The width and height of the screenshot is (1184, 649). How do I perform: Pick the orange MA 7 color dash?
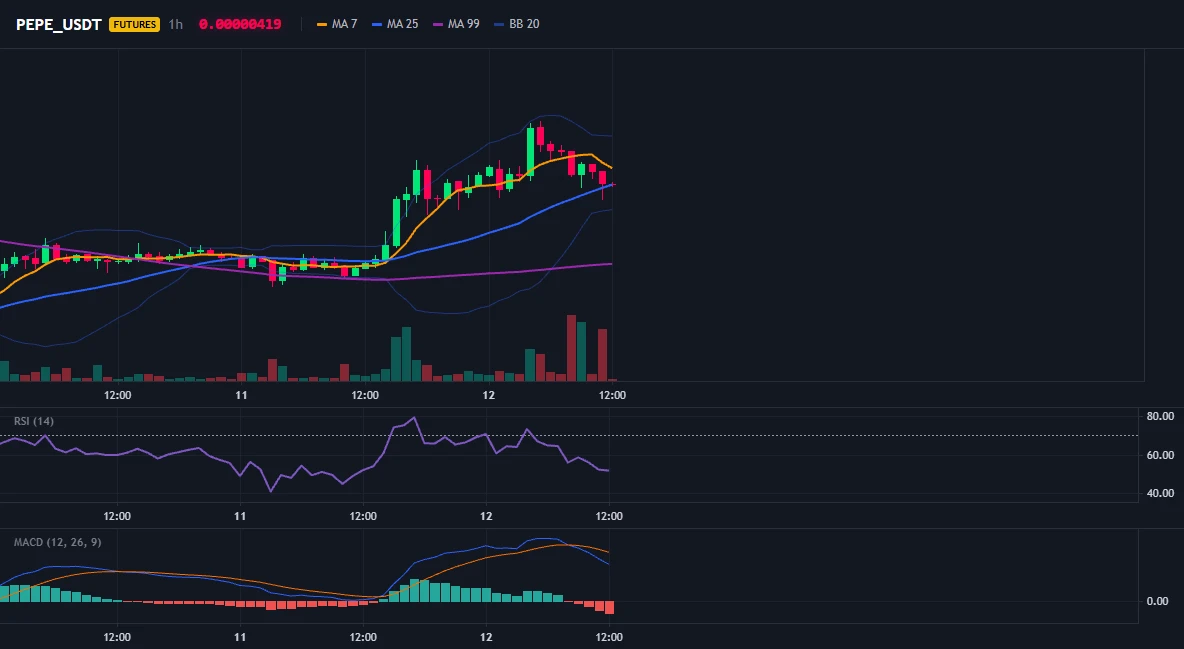pyautogui.click(x=322, y=24)
